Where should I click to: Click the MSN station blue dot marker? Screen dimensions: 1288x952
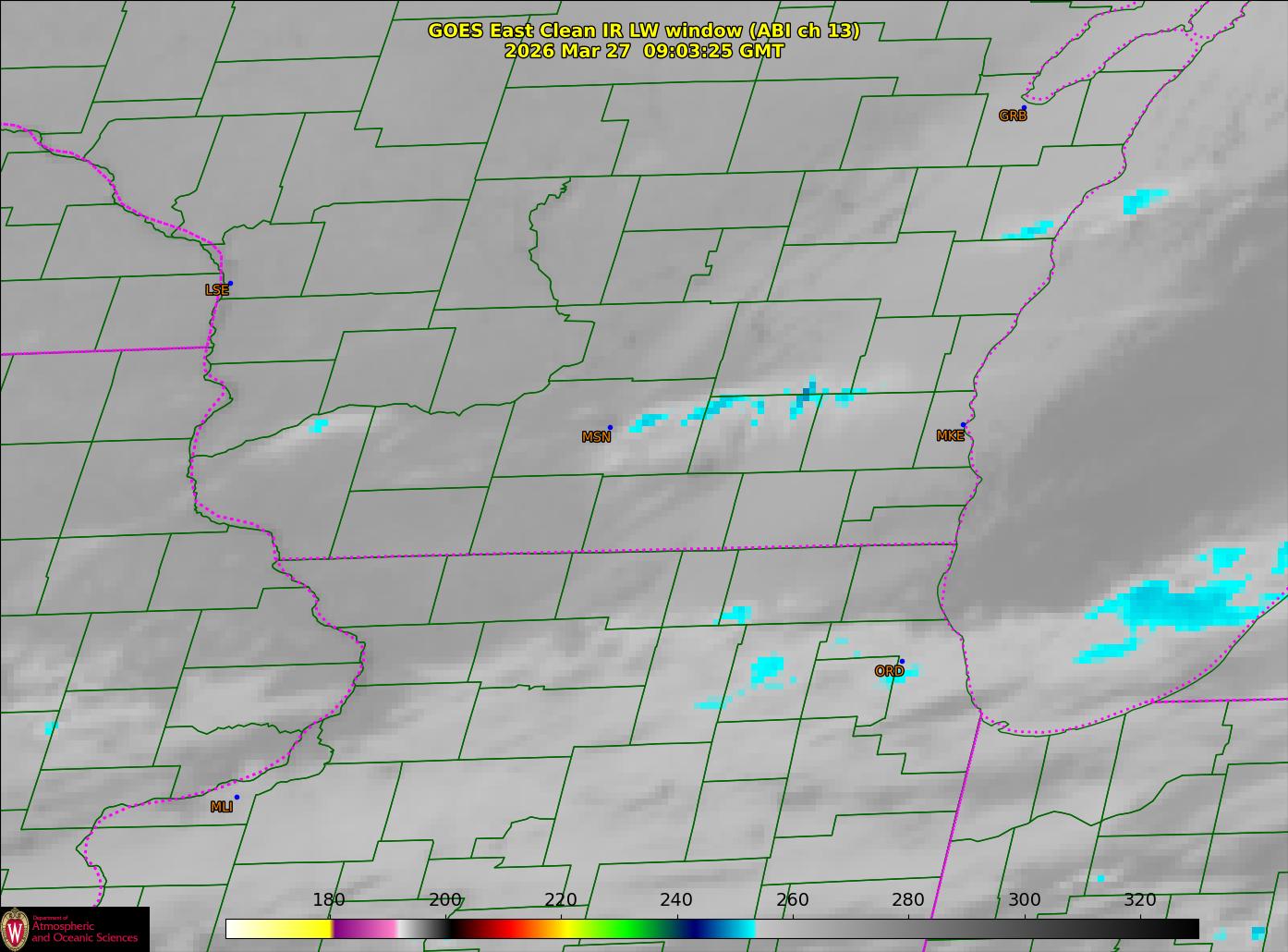(x=610, y=427)
